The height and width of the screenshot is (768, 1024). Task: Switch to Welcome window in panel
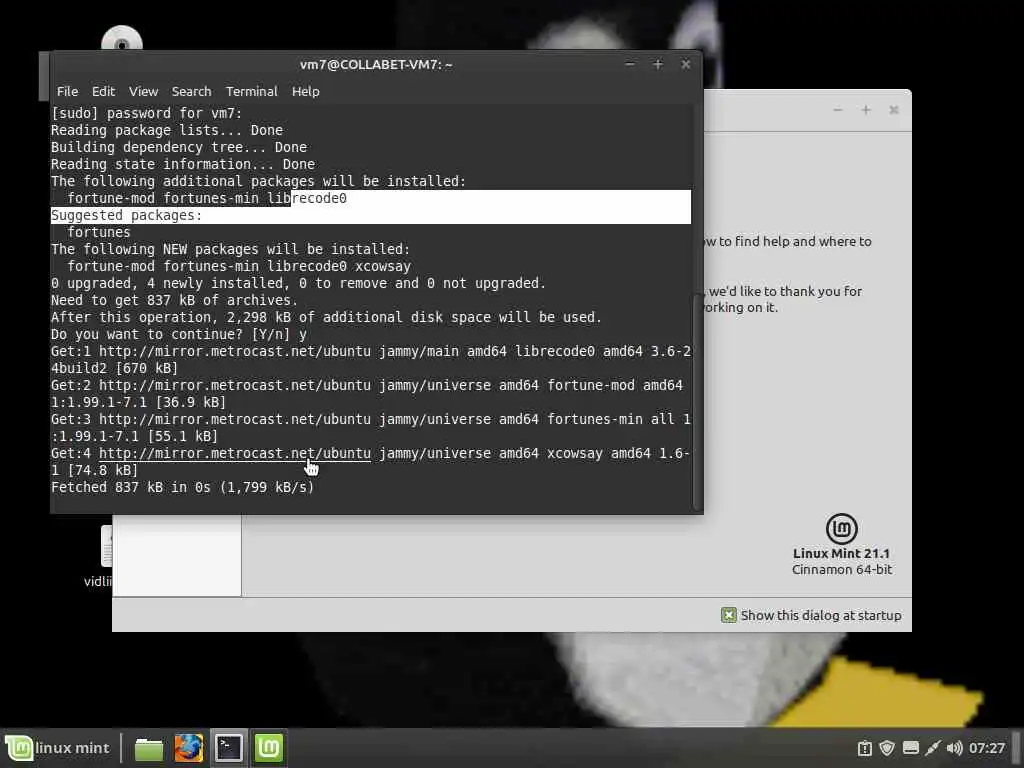pos(268,748)
